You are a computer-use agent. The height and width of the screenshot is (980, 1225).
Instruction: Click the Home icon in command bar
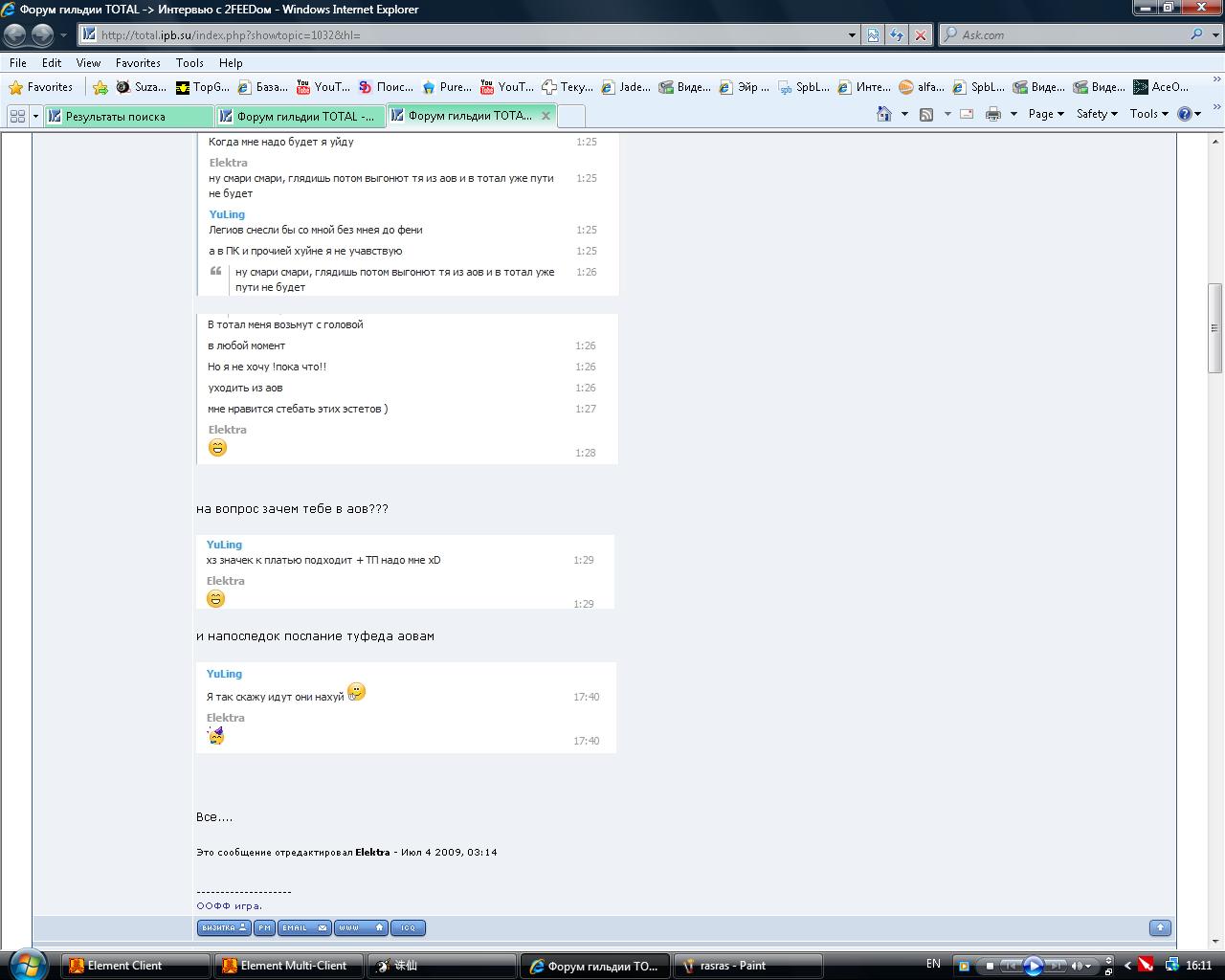pyautogui.click(x=884, y=114)
